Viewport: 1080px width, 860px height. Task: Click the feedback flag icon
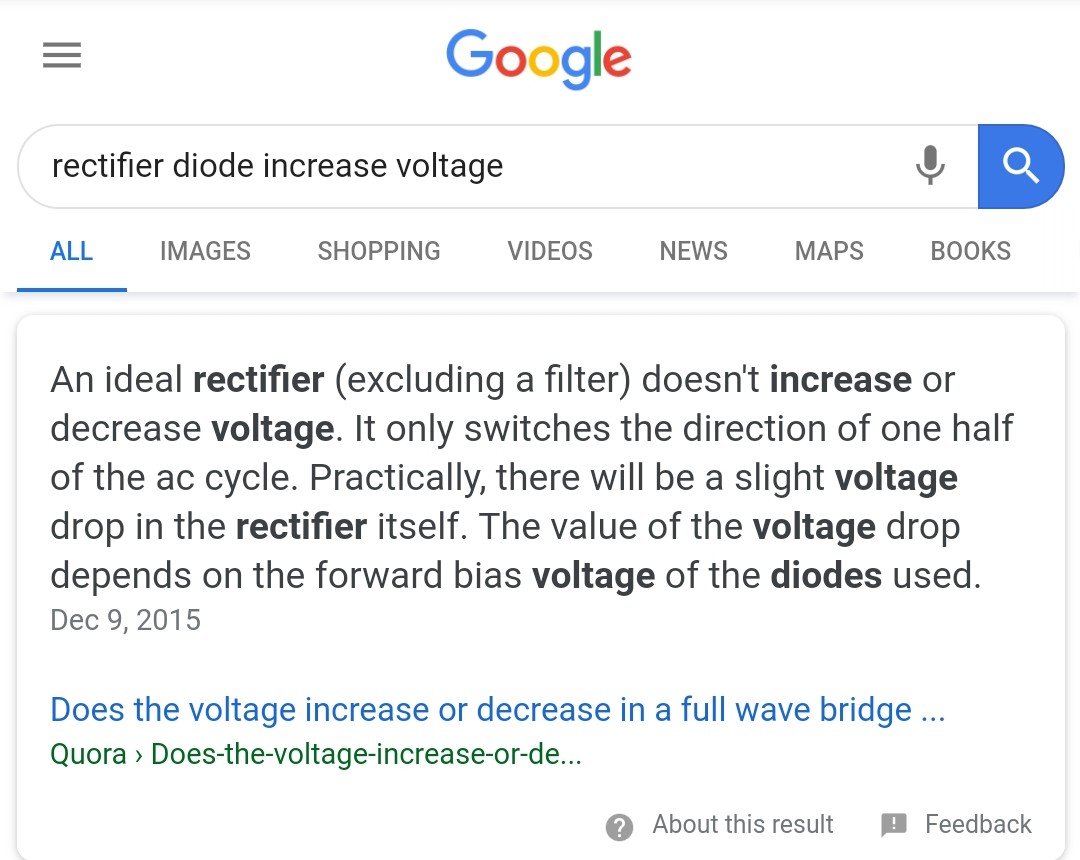[x=894, y=825]
